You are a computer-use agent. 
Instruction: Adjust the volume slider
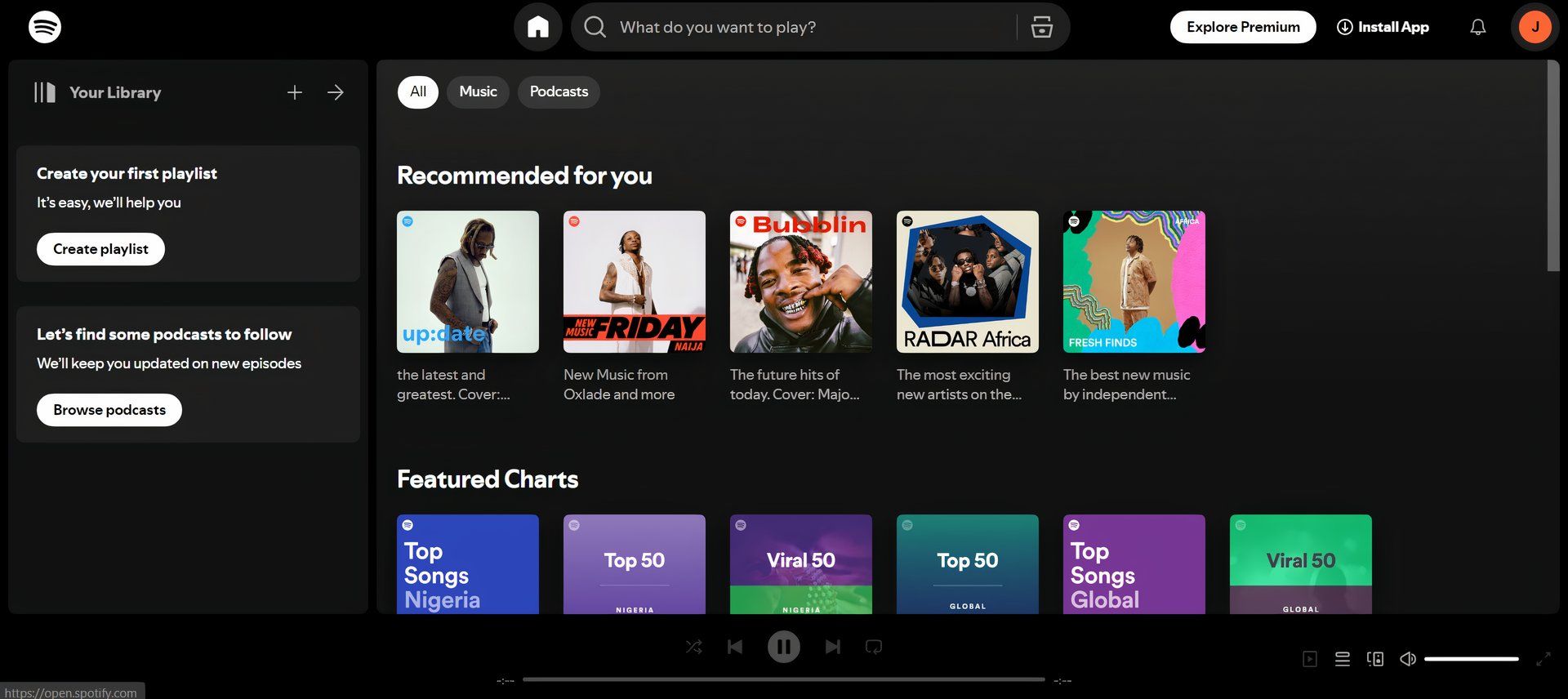(1472, 659)
